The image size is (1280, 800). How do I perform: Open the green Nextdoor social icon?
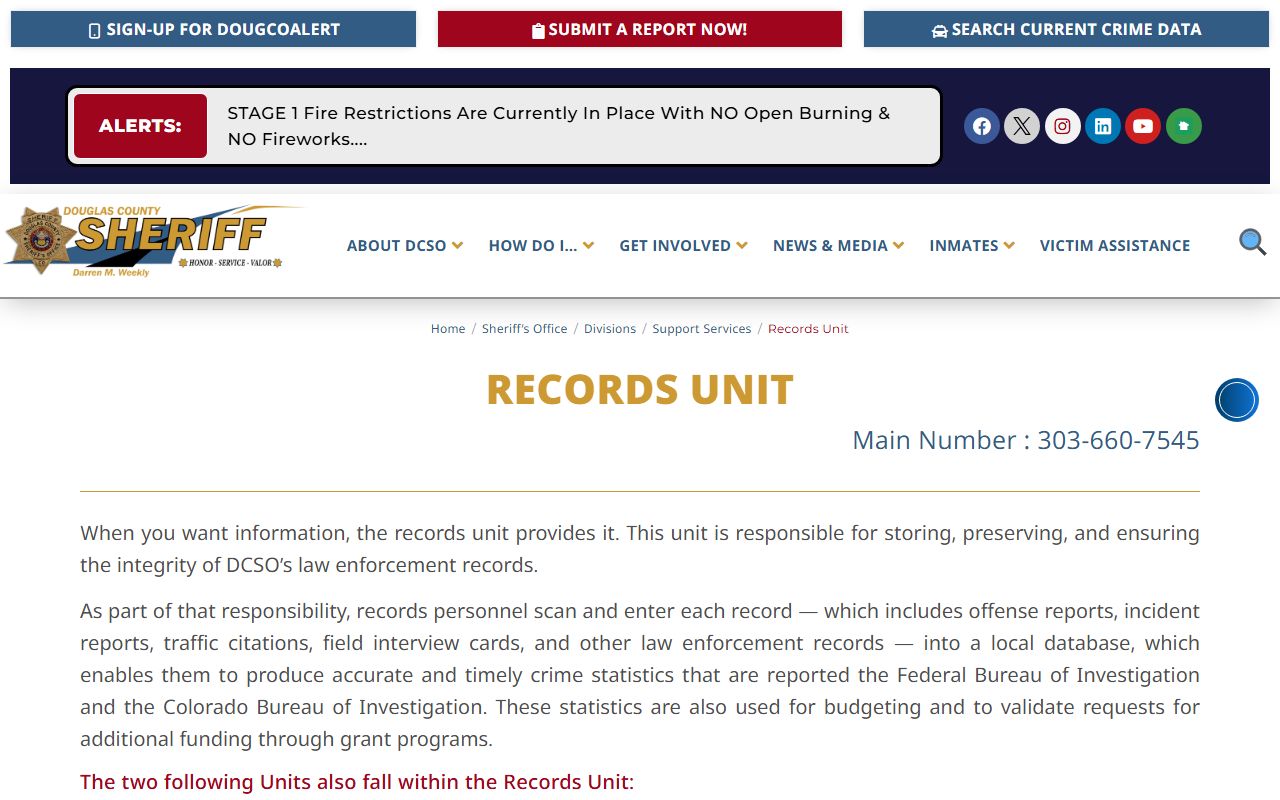click(1184, 126)
